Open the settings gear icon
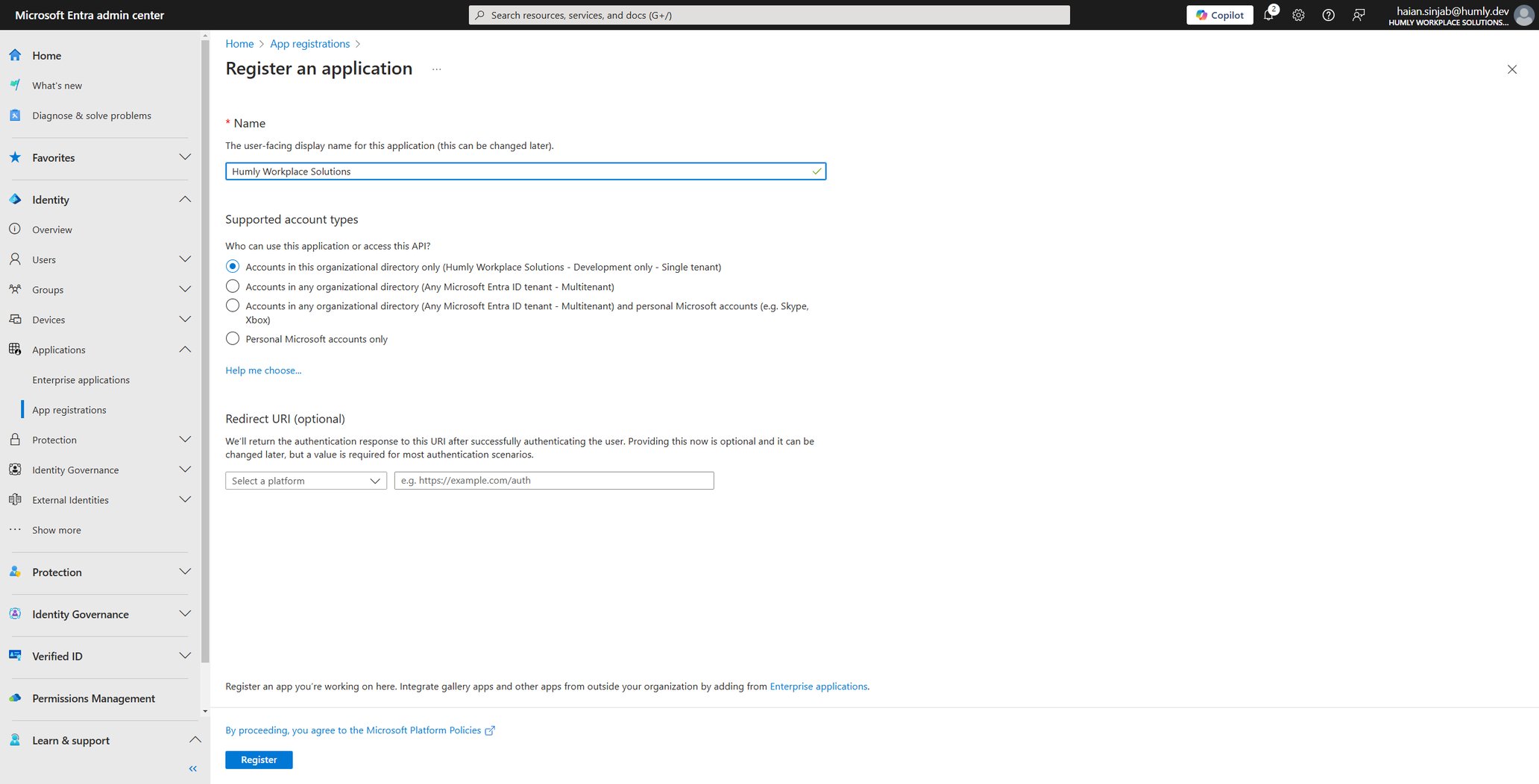The height and width of the screenshot is (784, 1539). 1298,15
